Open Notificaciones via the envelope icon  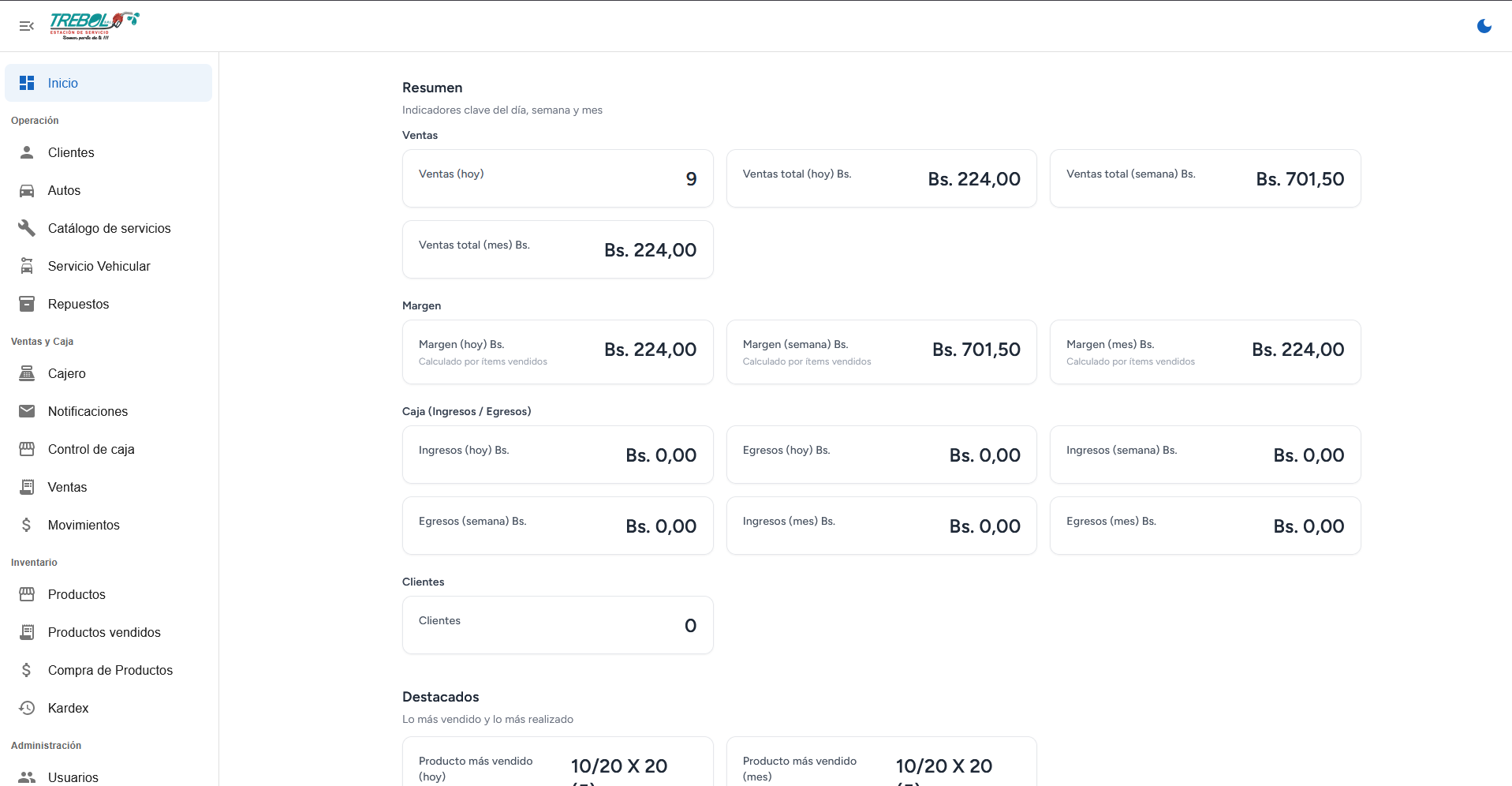27,411
